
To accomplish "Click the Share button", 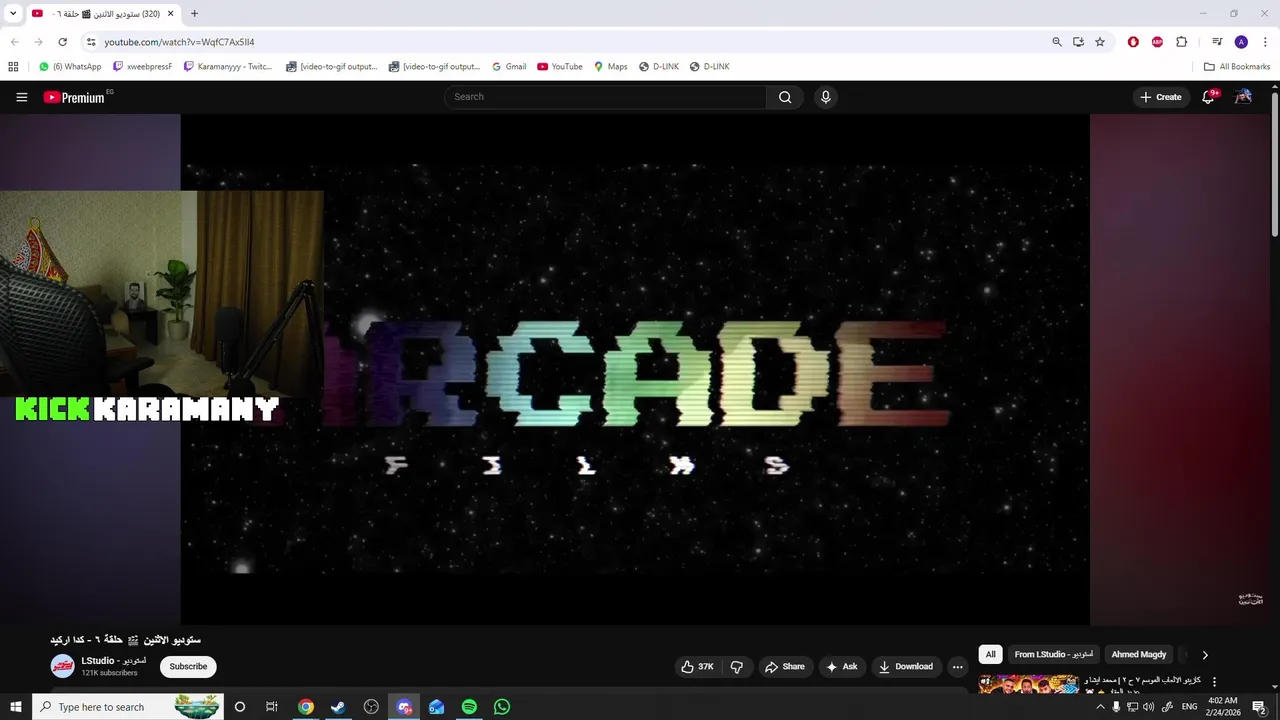I will click(x=785, y=667).
